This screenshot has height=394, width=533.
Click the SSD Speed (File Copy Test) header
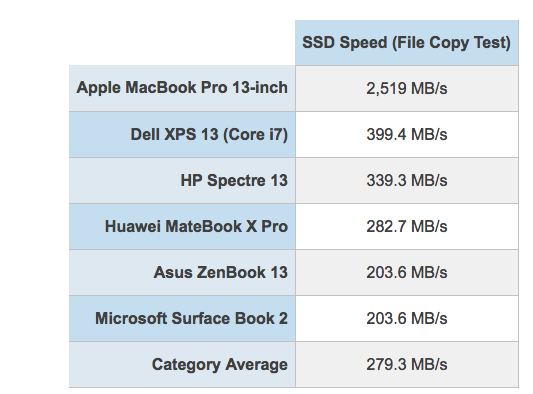coord(407,43)
